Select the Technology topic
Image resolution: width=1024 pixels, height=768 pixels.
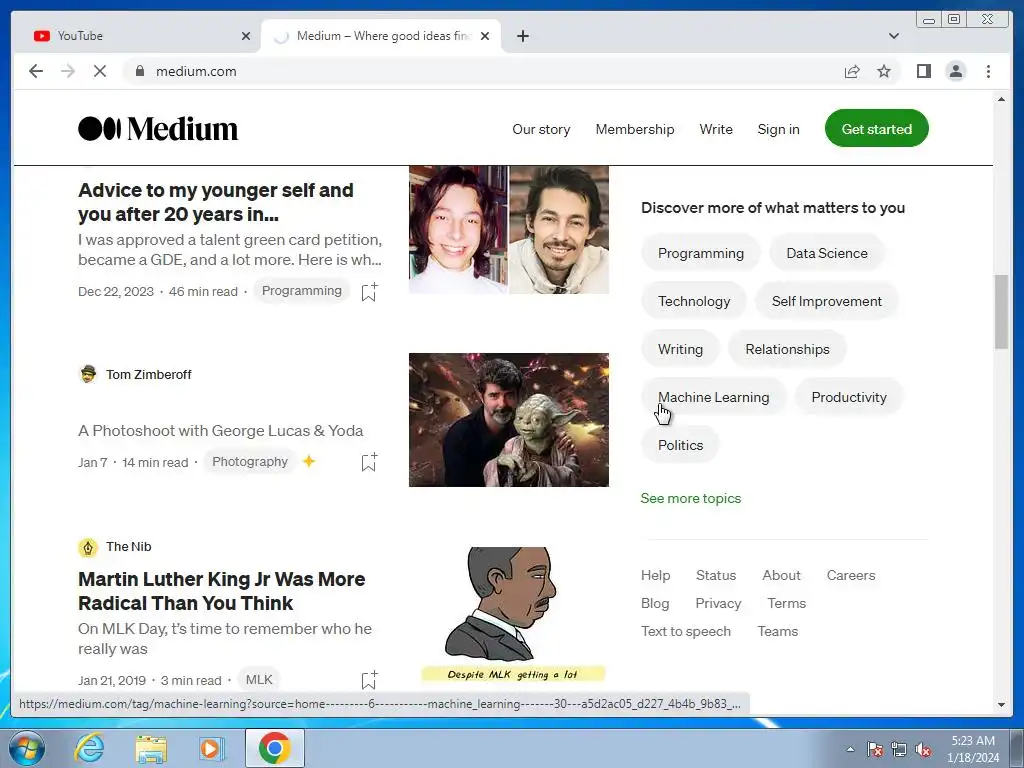[694, 301]
